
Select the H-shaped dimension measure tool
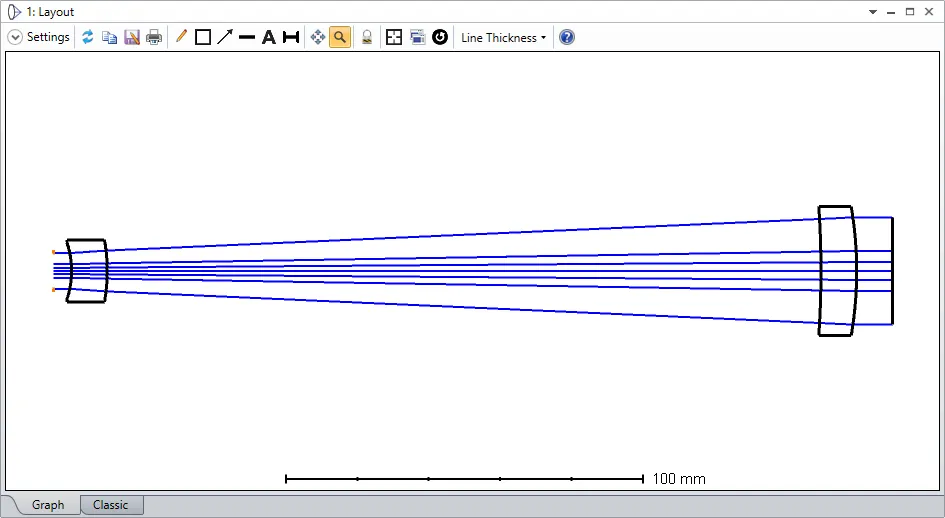[x=291, y=37]
